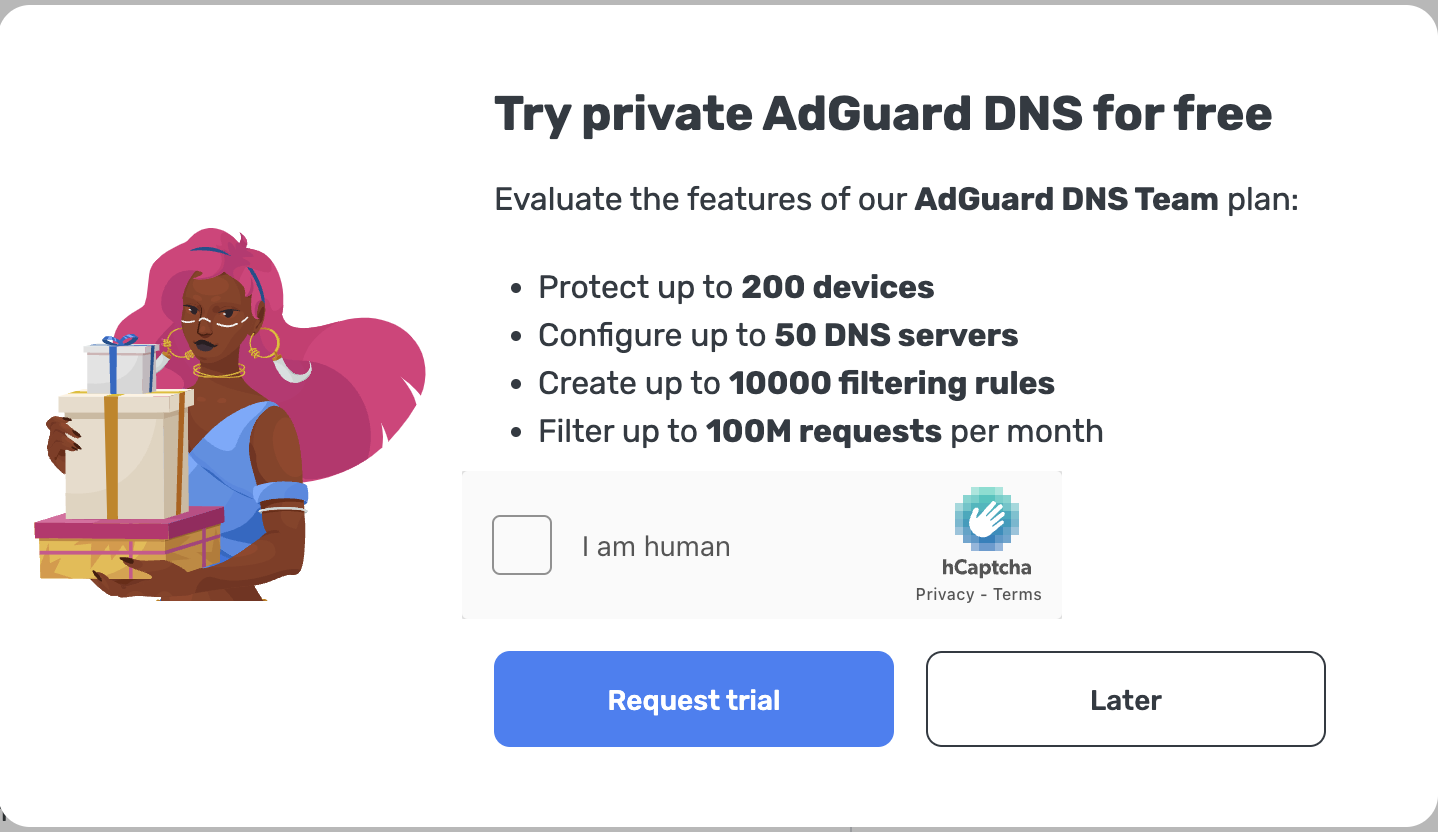Click the hCaptcha hand logo

click(986, 521)
